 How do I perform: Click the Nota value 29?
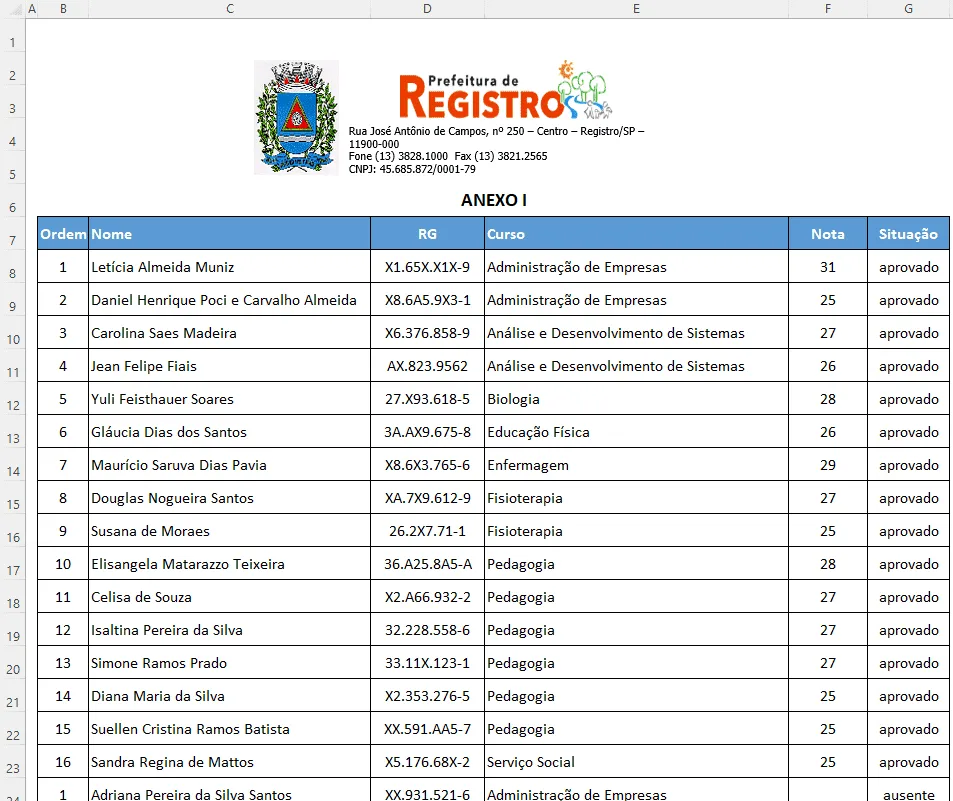tap(828, 465)
